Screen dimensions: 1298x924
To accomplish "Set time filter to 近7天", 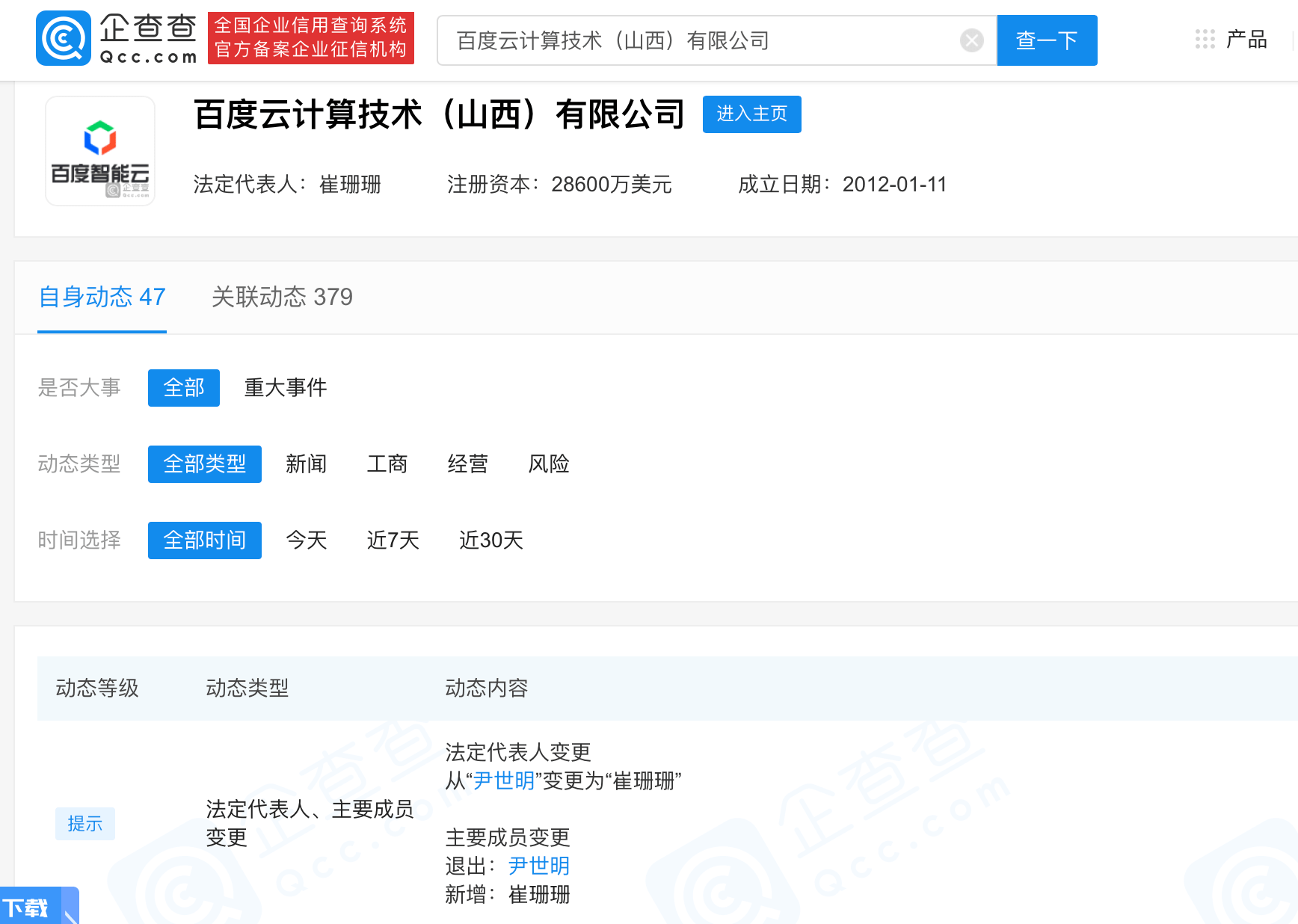I will (x=393, y=540).
